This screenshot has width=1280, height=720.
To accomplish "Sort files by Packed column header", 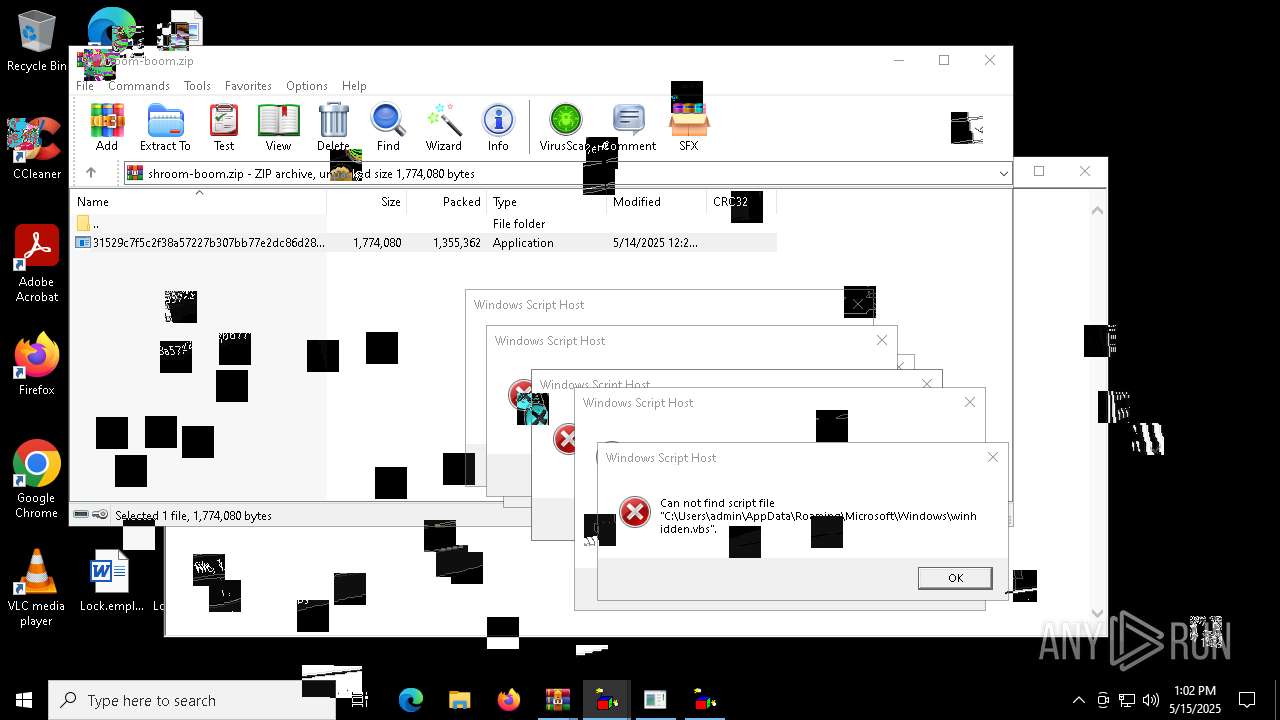I will [x=447, y=202].
